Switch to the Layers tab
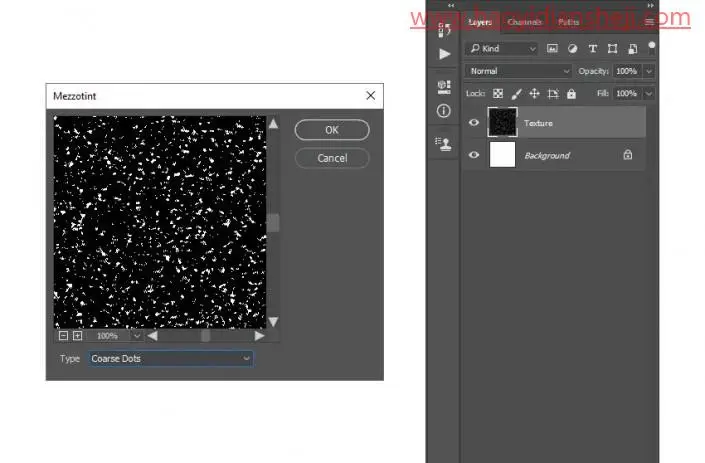This screenshot has width=705, height=463. coord(480,22)
